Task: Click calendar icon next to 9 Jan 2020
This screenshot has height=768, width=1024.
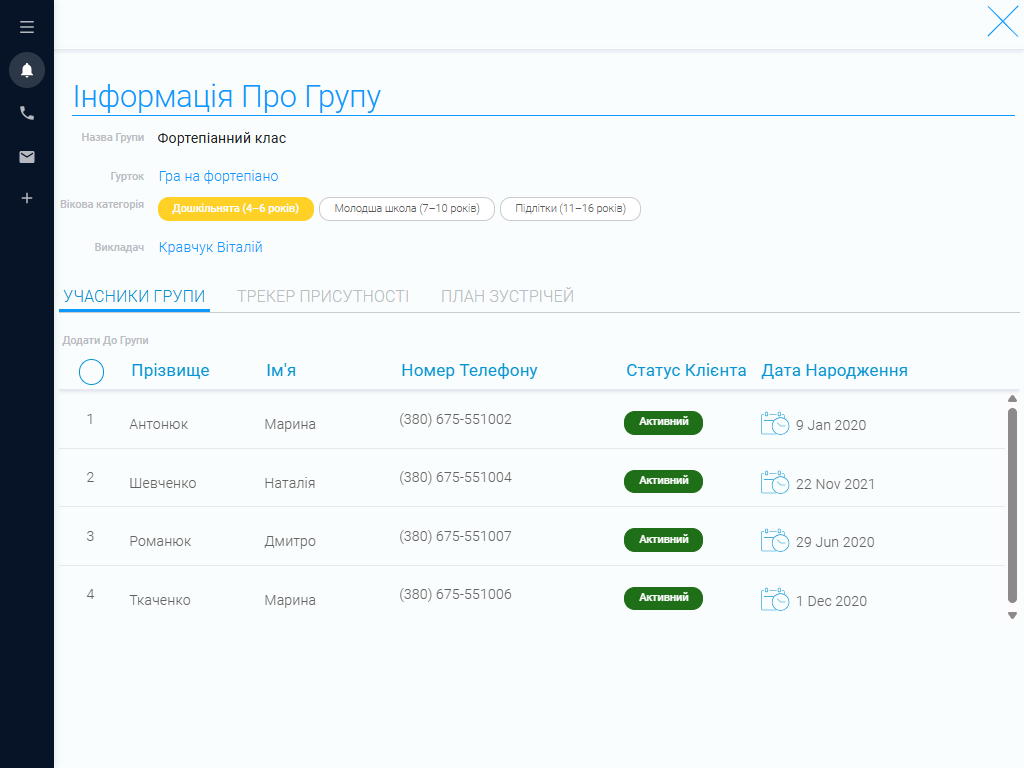Action: coord(775,423)
